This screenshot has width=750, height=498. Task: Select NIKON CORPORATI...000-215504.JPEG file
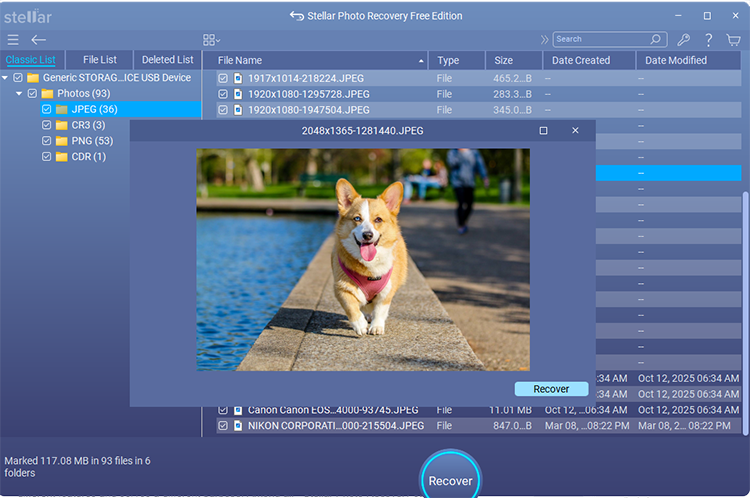click(336, 425)
